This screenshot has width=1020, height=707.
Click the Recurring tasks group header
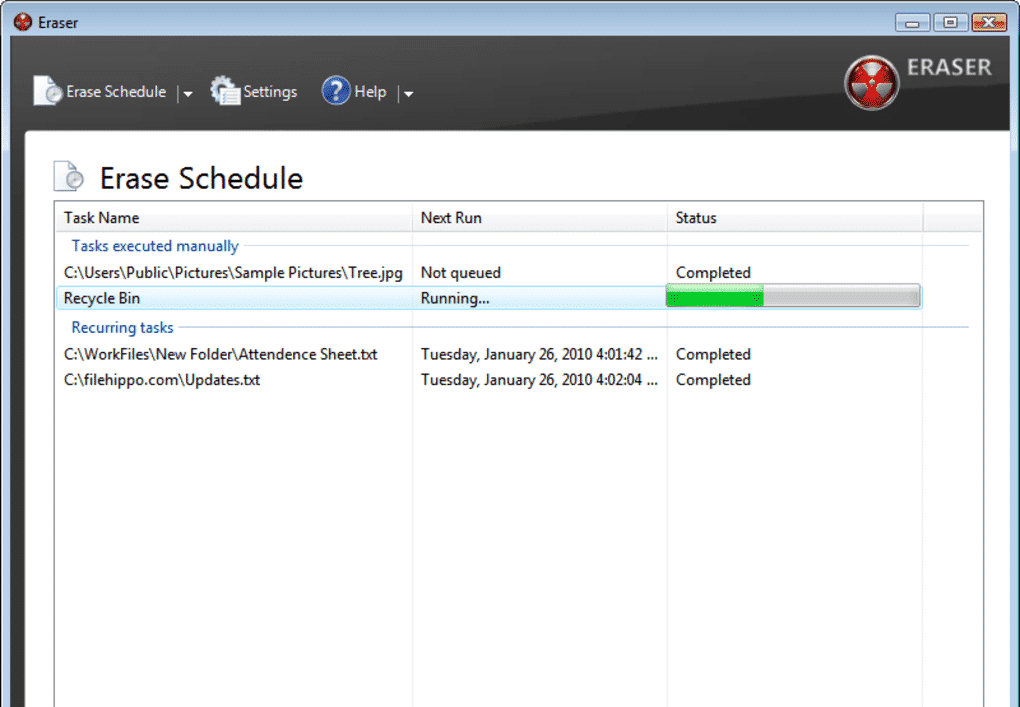point(122,328)
